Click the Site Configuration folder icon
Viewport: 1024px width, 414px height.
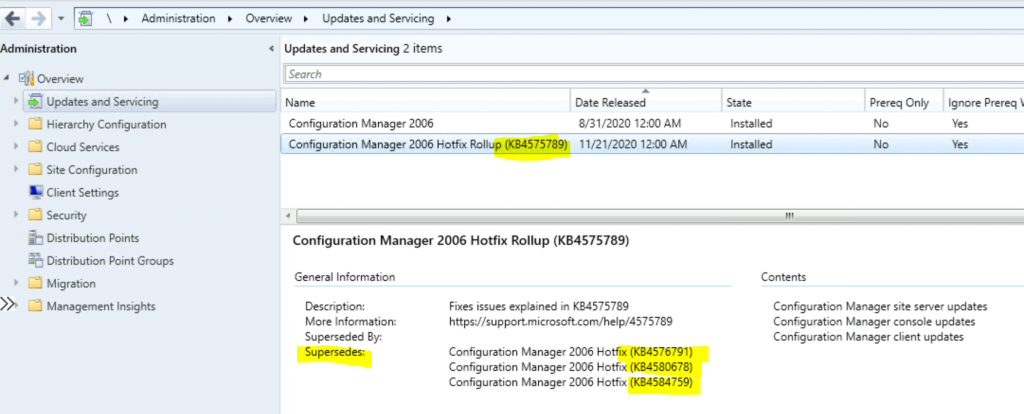(35, 170)
